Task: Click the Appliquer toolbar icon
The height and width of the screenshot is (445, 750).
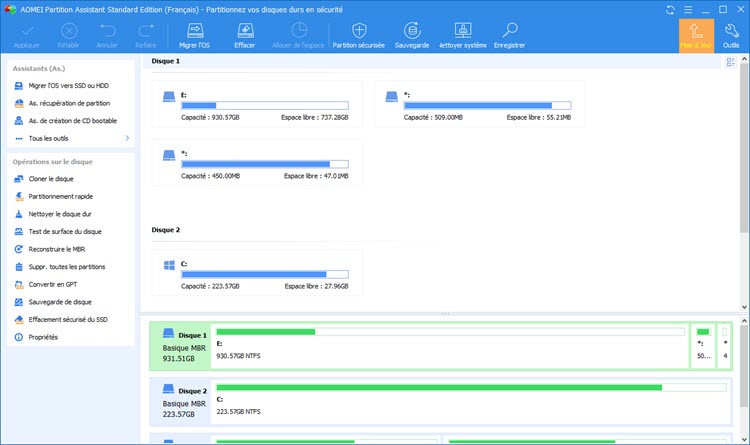Action: [x=27, y=31]
